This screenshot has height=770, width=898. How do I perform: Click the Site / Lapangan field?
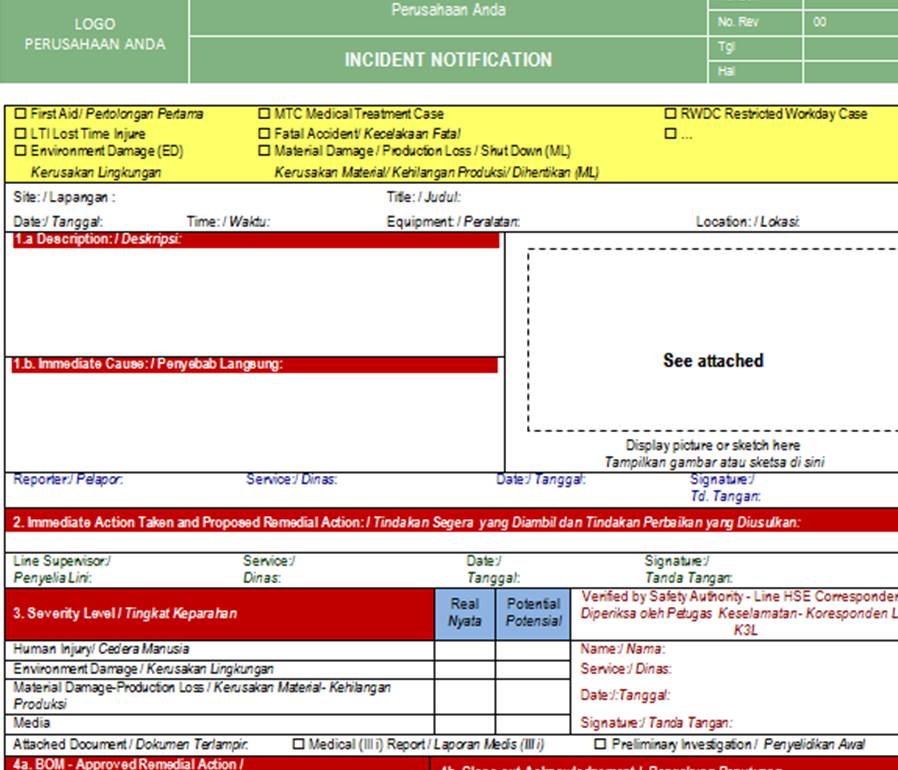coord(64,197)
